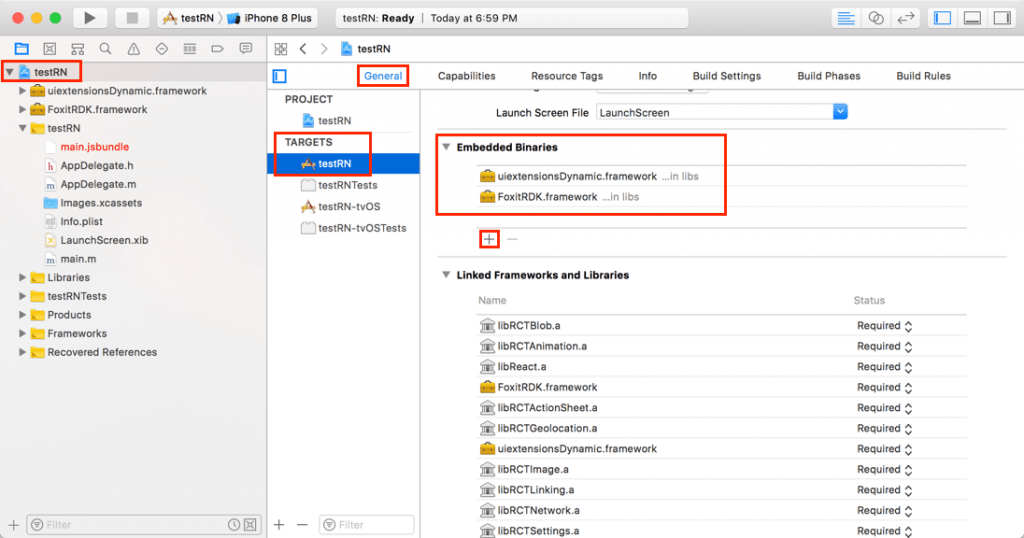Select the testRN scheme in toolbar
This screenshot has height=538, width=1024.
pos(189,18)
